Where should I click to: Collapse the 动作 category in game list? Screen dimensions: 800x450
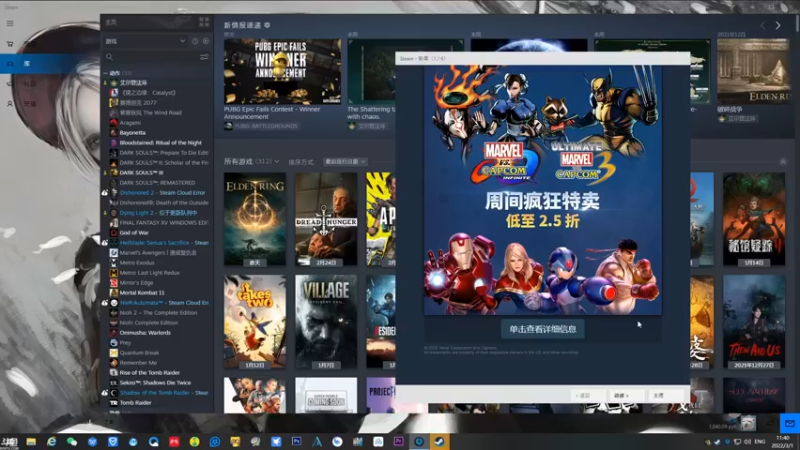[106, 73]
